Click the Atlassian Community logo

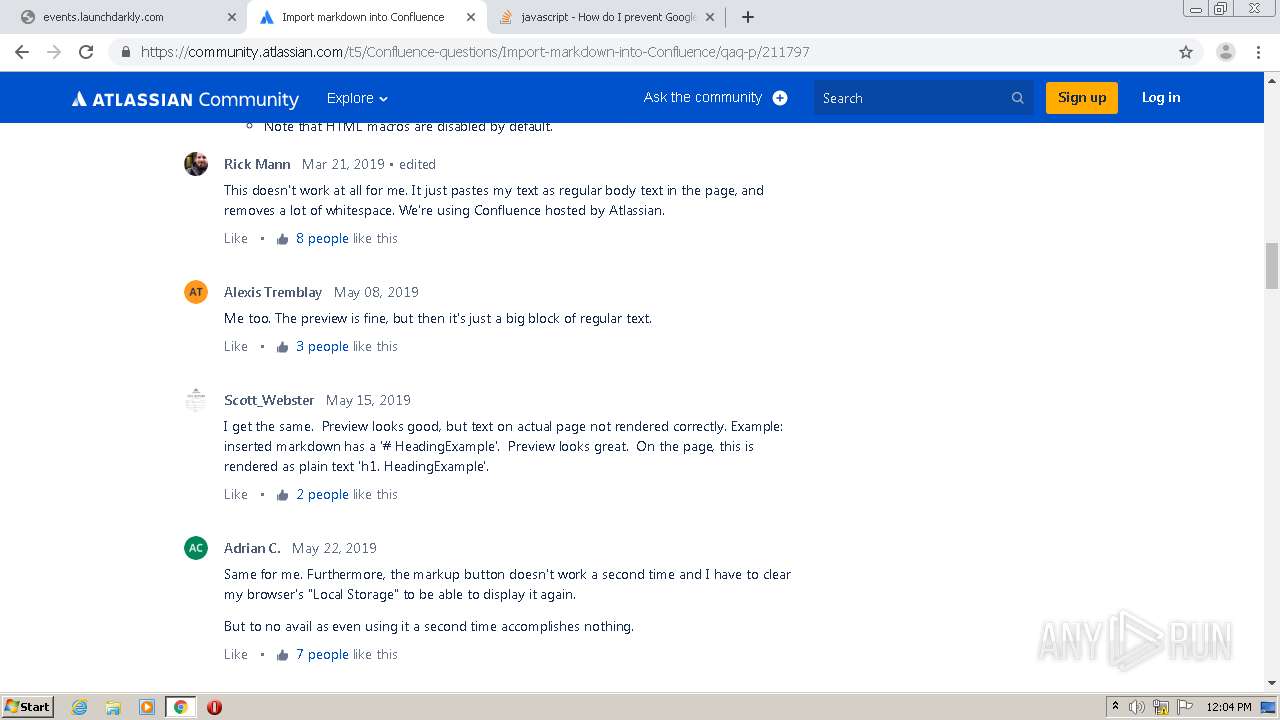tap(185, 99)
